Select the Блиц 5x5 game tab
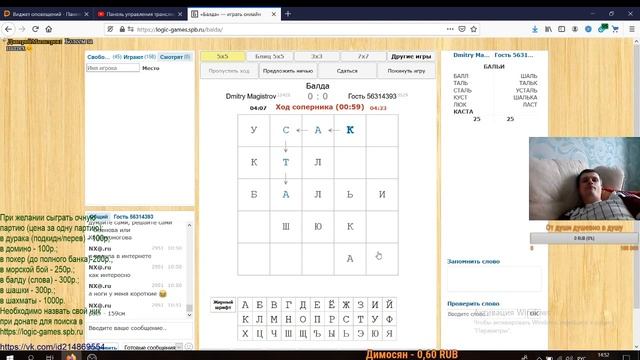This screenshot has height=360, width=640. [269, 56]
